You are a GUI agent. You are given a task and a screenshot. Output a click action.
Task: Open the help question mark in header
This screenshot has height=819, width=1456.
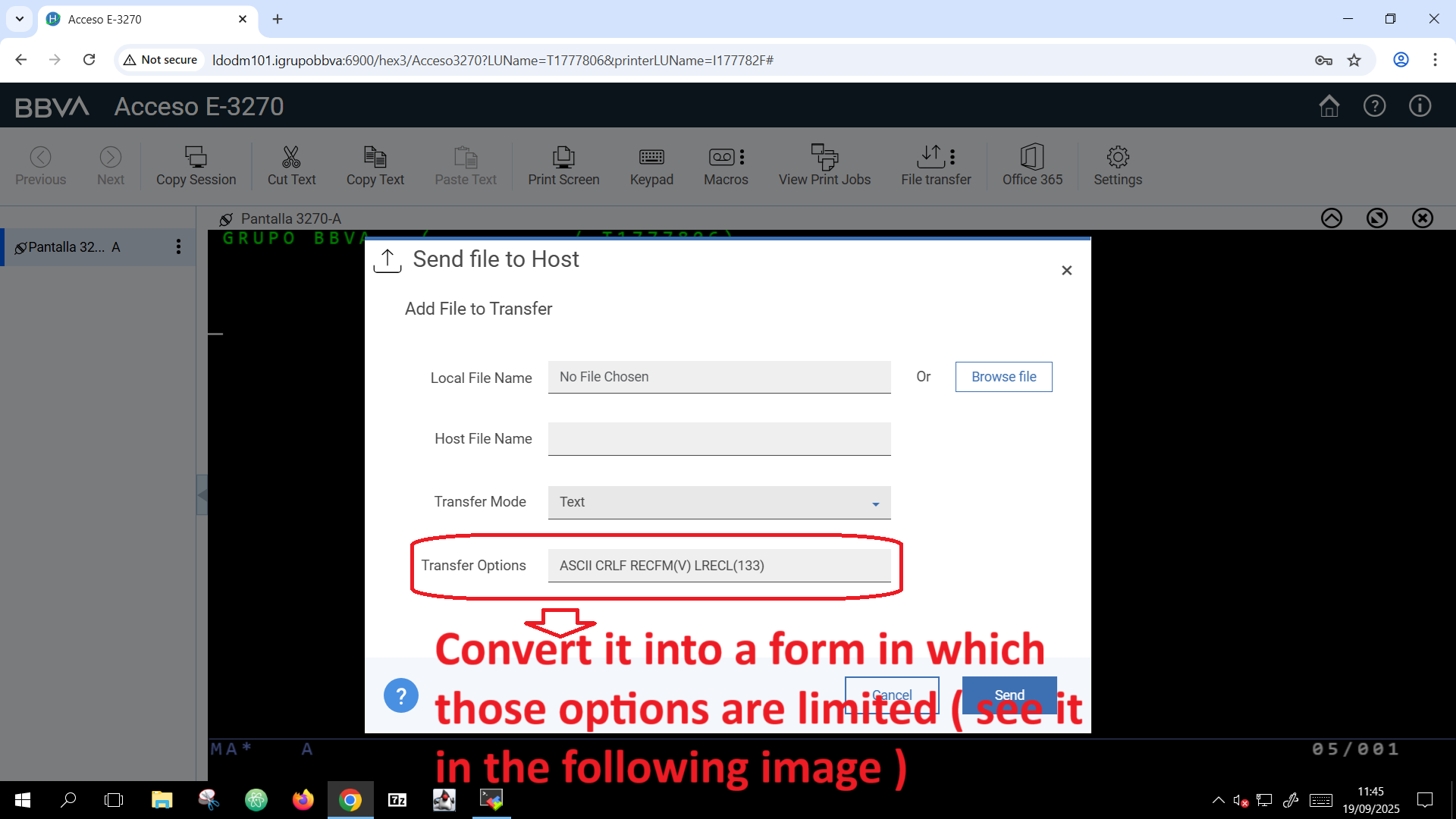pyautogui.click(x=1374, y=106)
